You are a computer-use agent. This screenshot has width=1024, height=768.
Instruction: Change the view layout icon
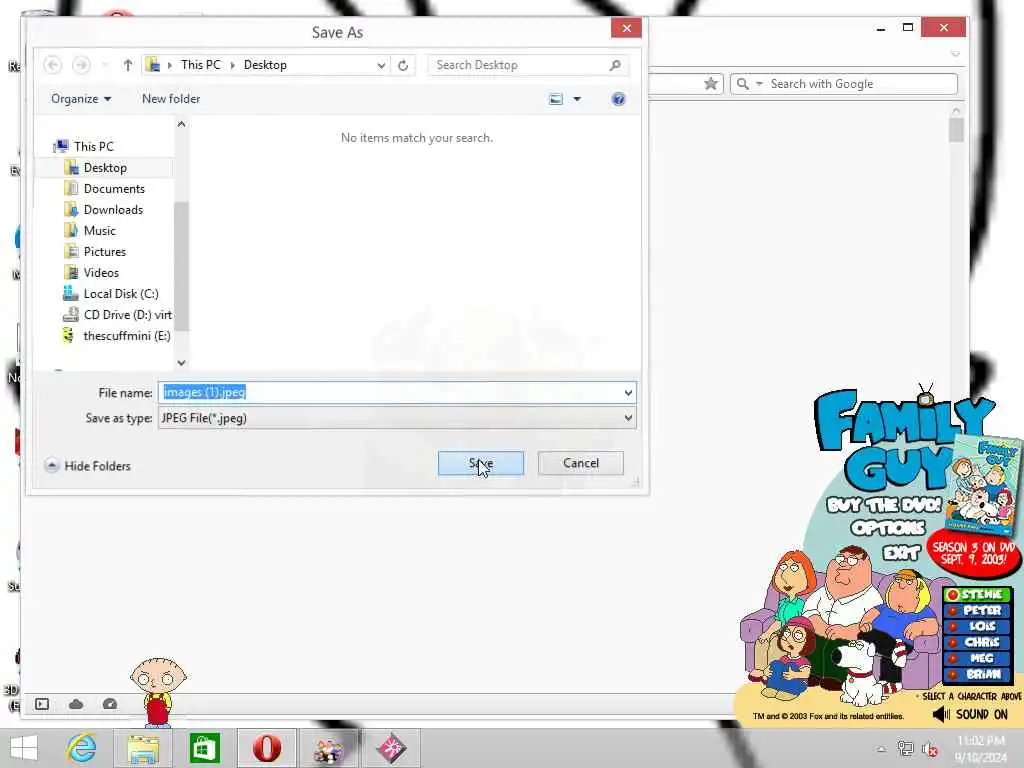coord(556,99)
